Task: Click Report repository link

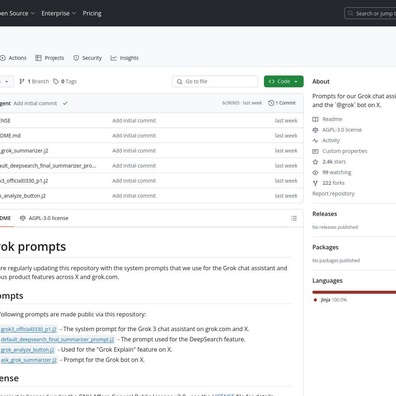Action: 333,194
